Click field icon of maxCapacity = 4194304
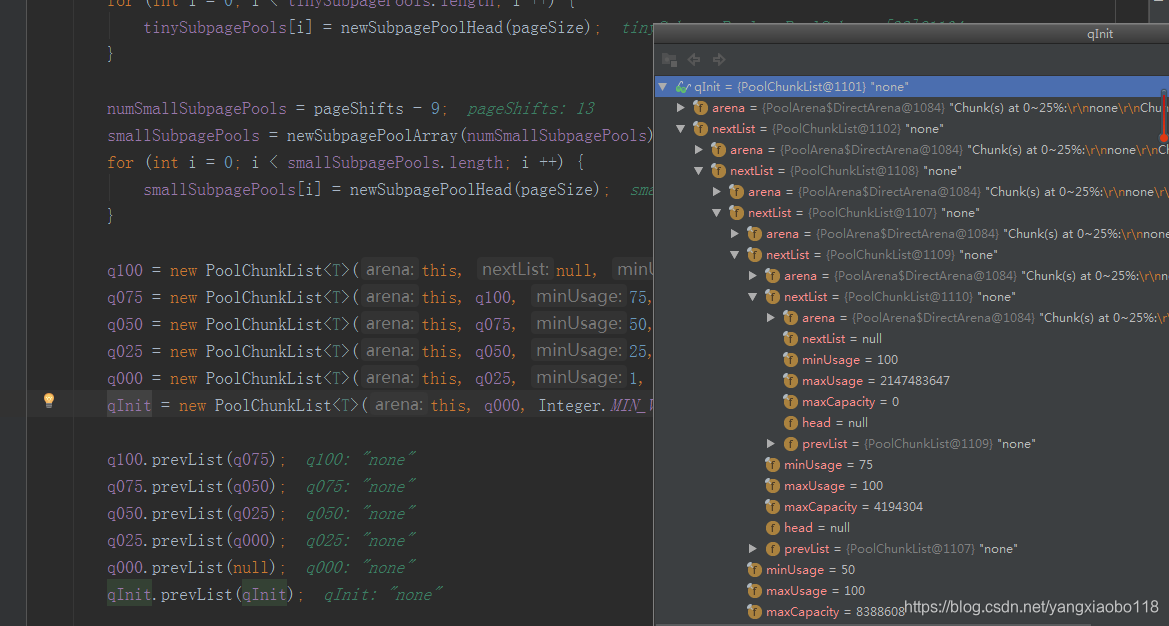This screenshot has height=626, width=1169. pos(772,507)
